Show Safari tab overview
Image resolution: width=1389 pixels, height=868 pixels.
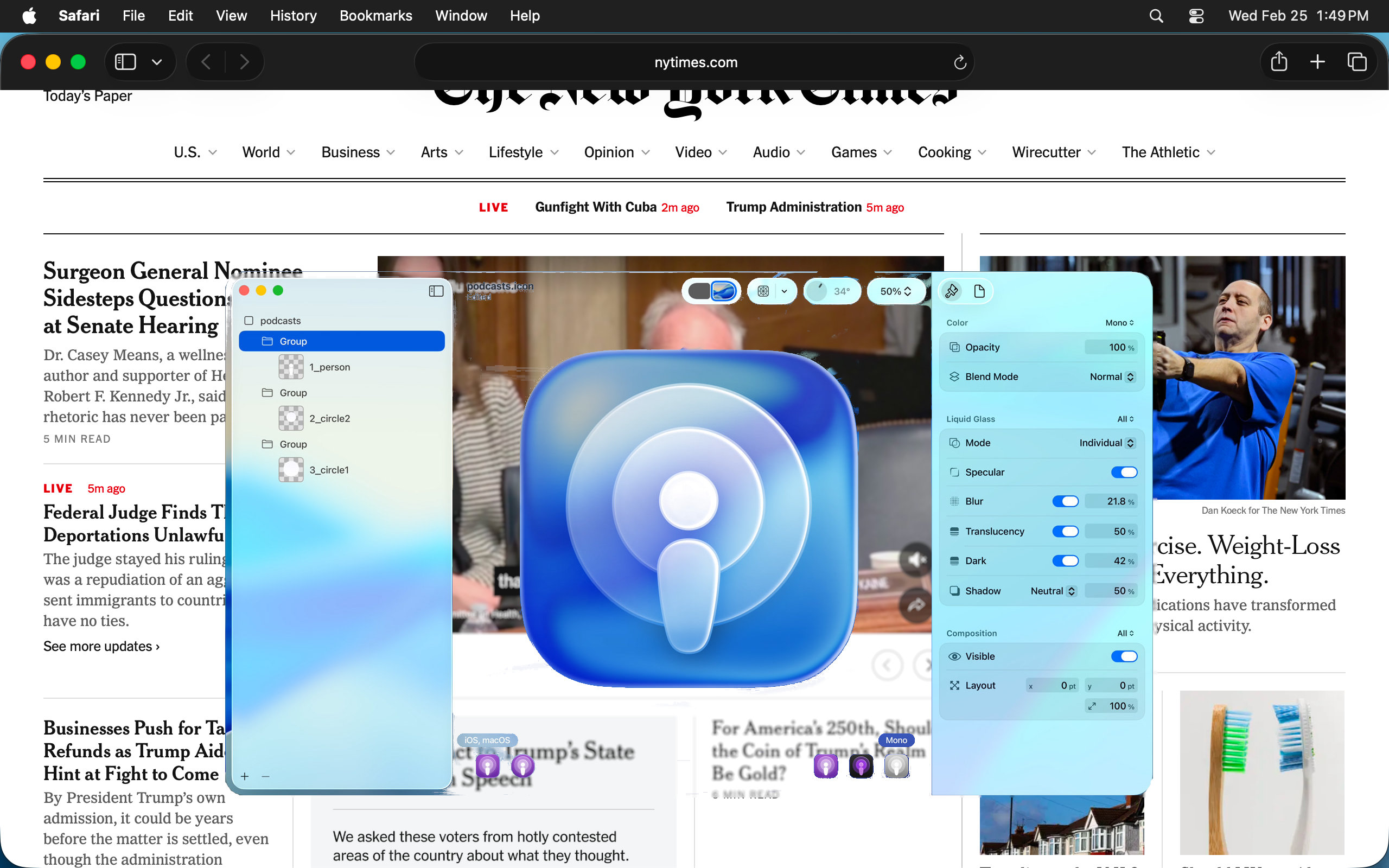(1357, 61)
